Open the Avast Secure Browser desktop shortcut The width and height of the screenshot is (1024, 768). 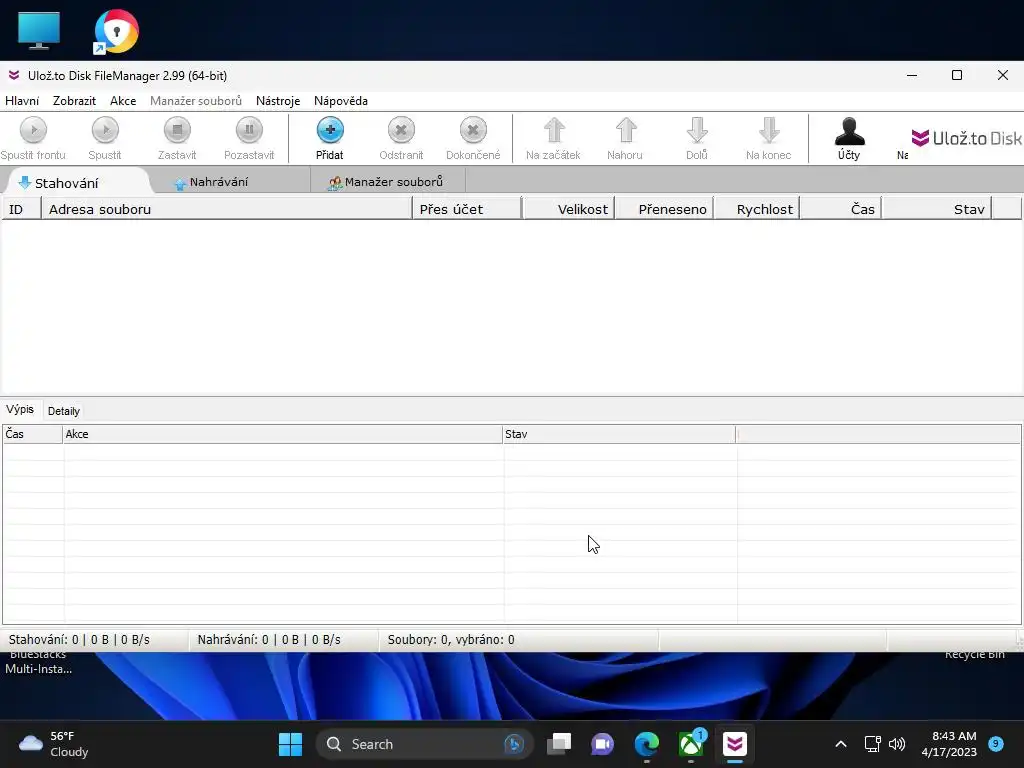[116, 31]
